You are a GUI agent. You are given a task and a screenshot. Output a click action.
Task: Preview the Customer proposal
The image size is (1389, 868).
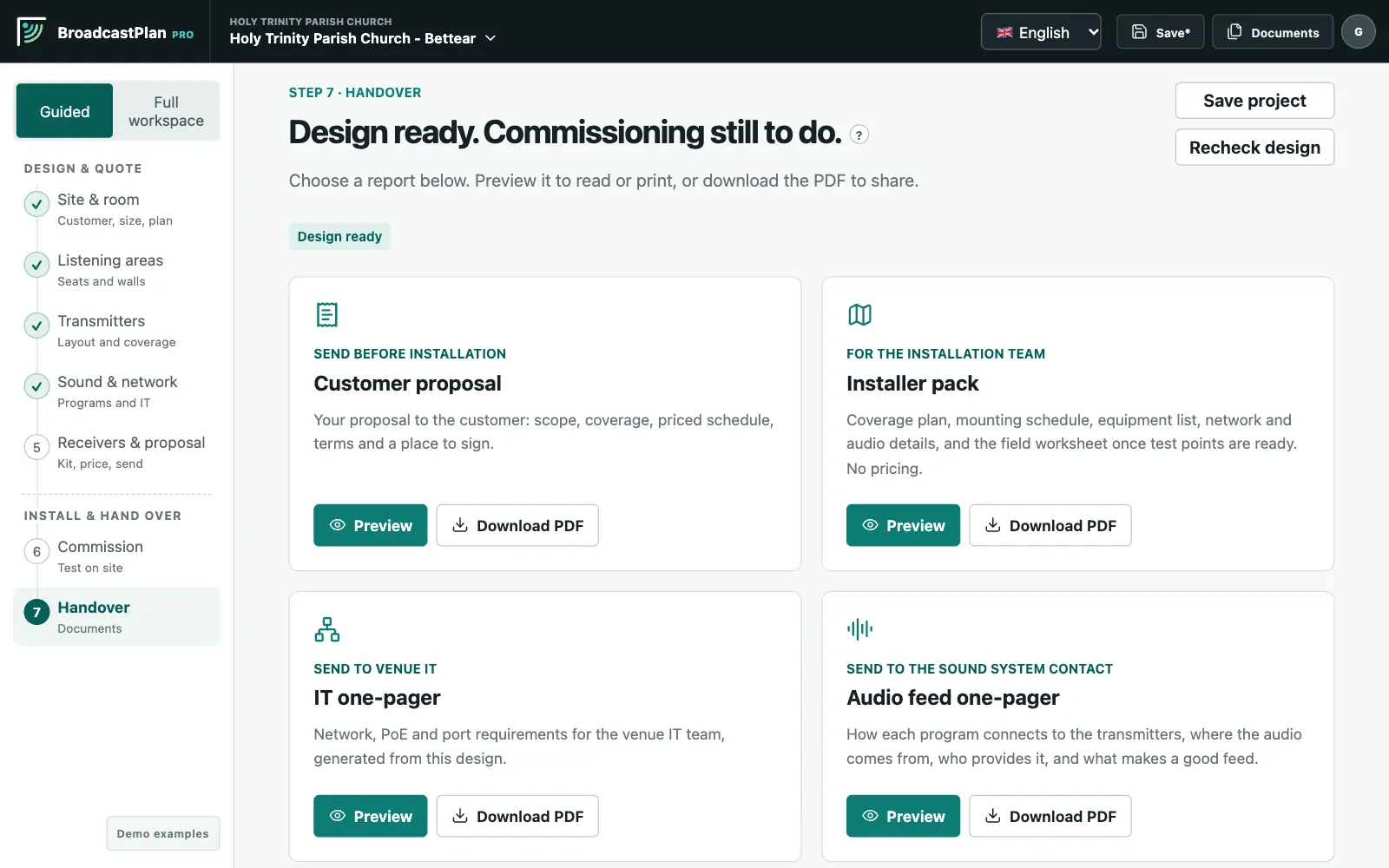click(371, 525)
